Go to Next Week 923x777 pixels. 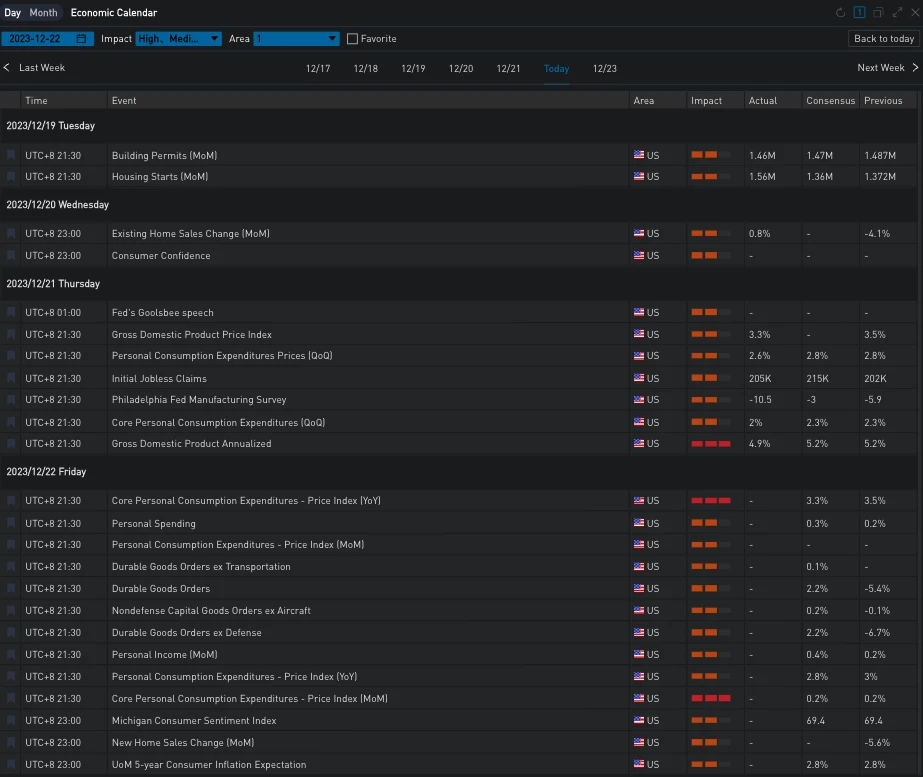(880, 68)
